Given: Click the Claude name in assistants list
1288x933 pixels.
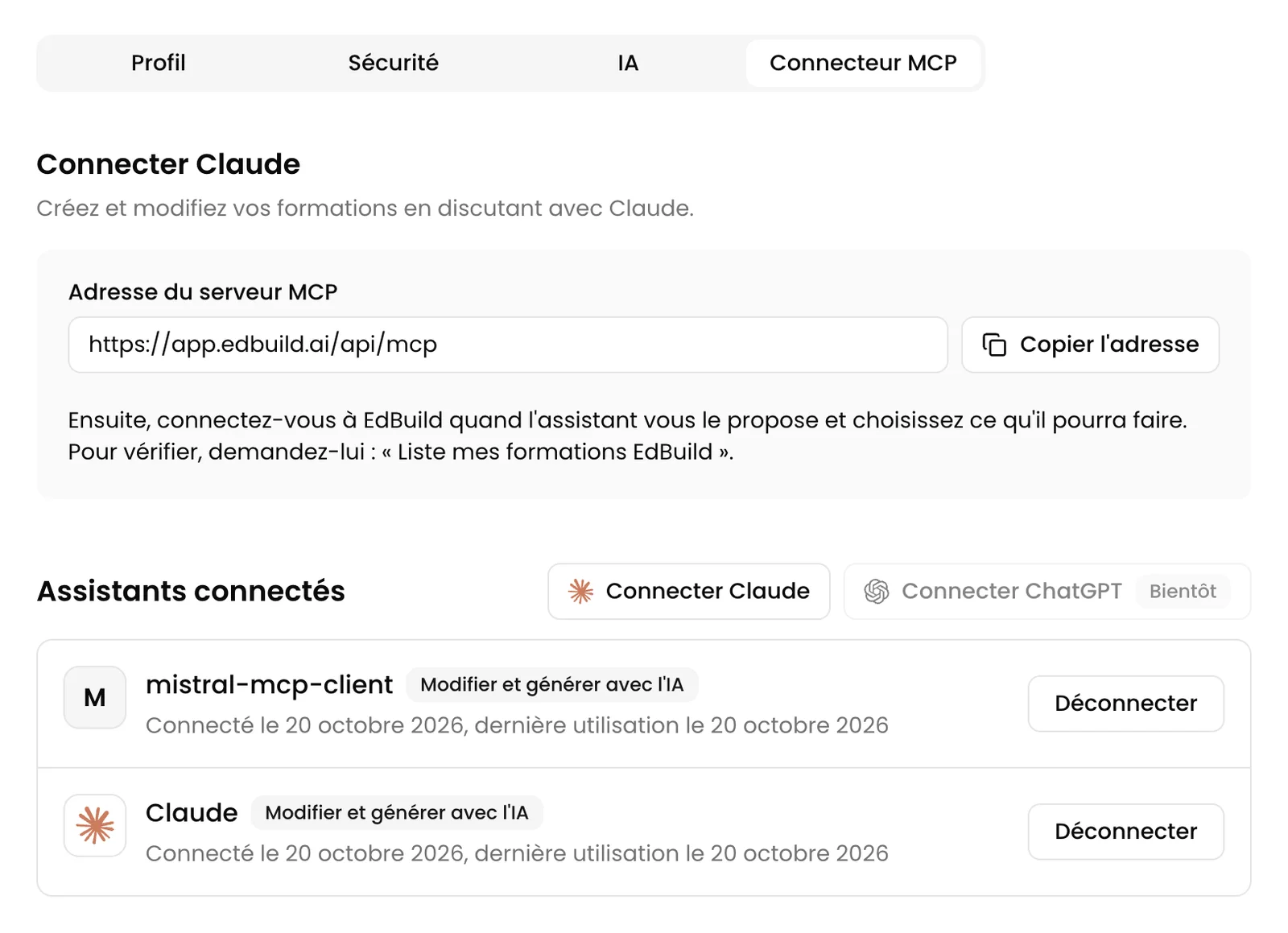Looking at the screenshot, I should pyautogui.click(x=192, y=813).
